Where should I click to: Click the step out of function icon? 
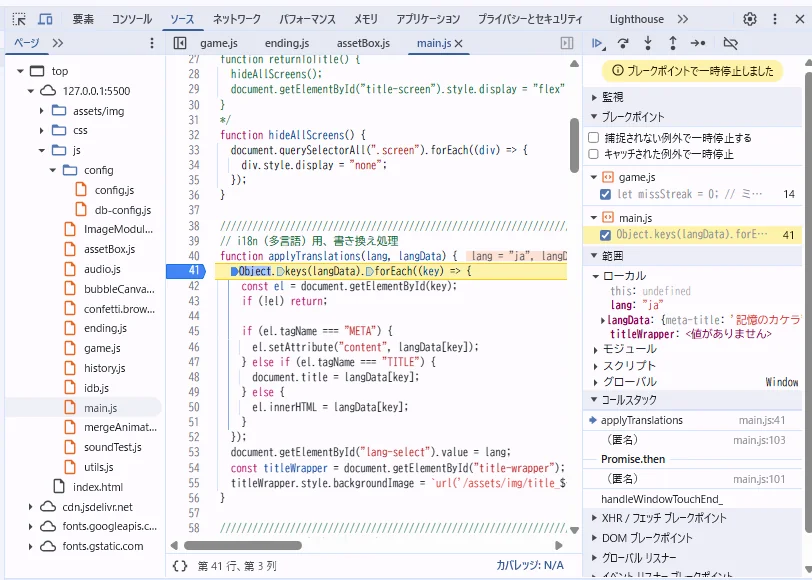(673, 43)
